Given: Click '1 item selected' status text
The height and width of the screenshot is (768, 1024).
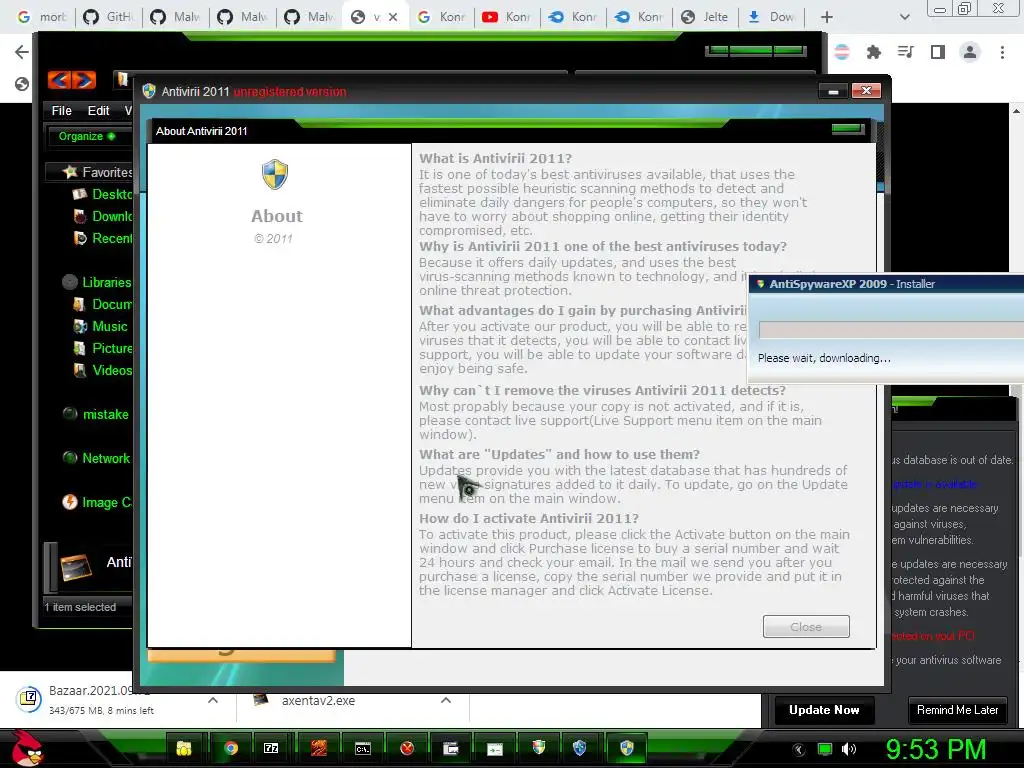Looking at the screenshot, I should click(80, 607).
